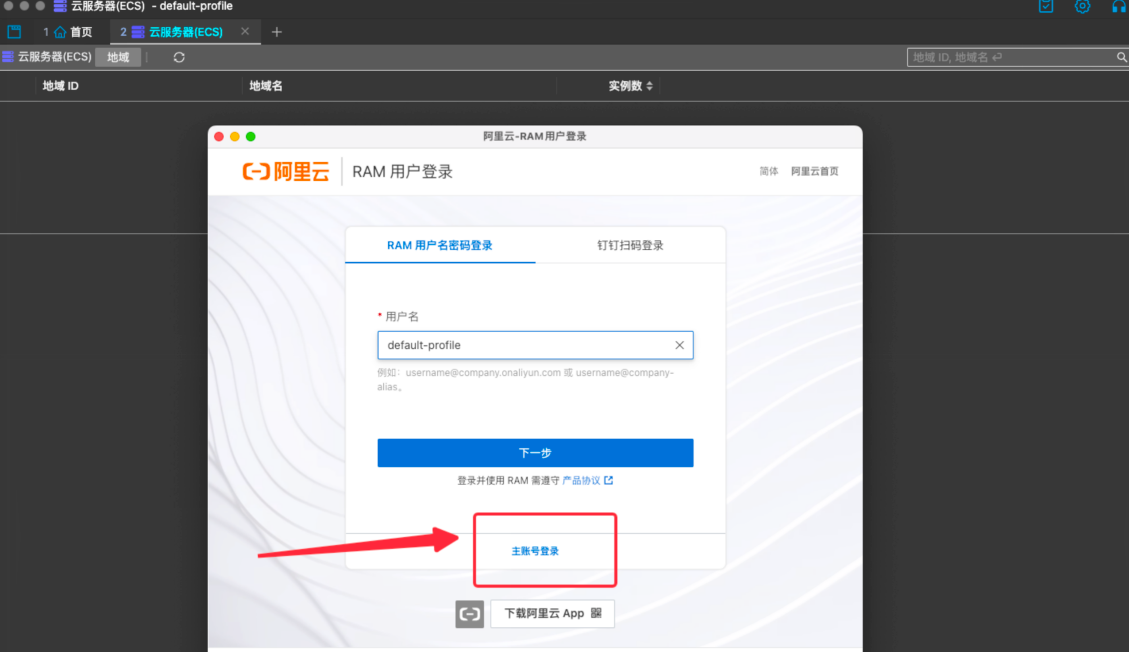Click the external link icon after 产品协议

tap(608, 480)
